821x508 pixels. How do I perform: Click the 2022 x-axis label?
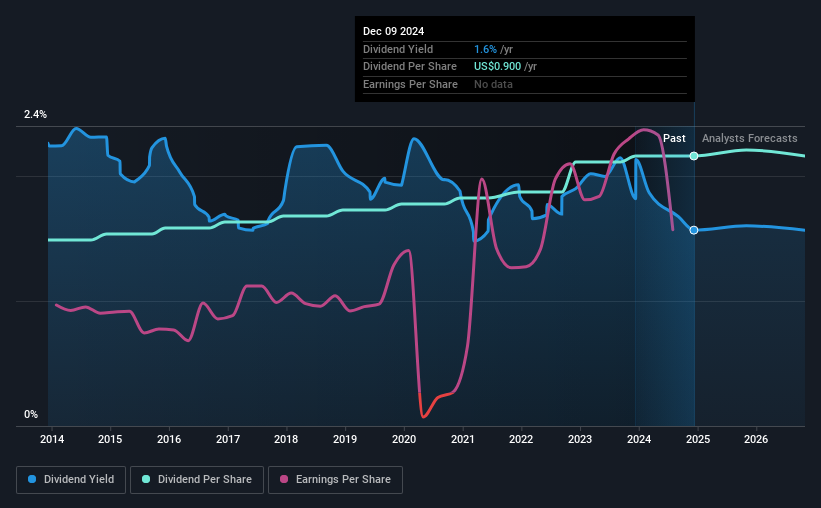(x=521, y=439)
